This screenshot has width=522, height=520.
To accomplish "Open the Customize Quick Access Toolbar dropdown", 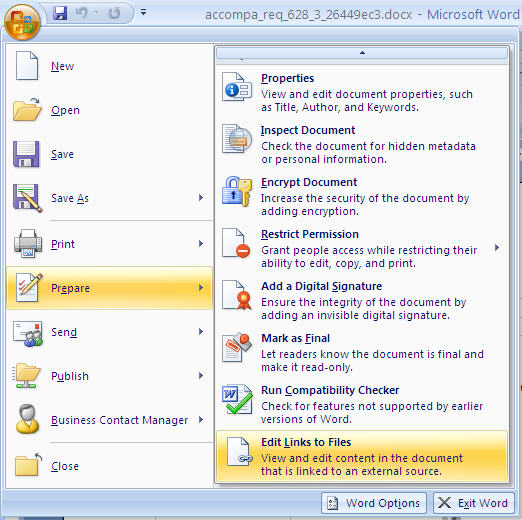I will [143, 13].
